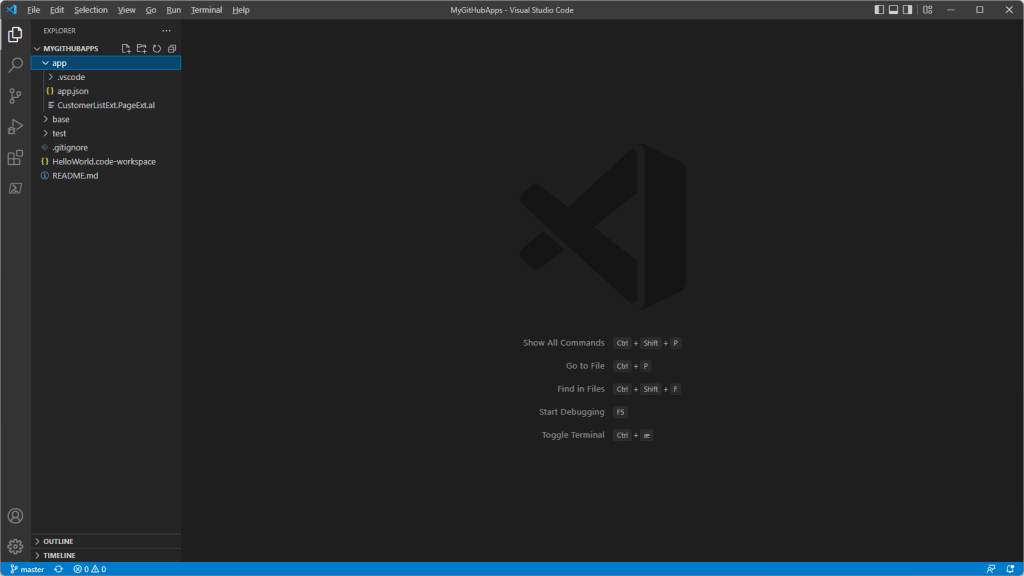Open the Go menu
1024x576 pixels.
(151, 10)
